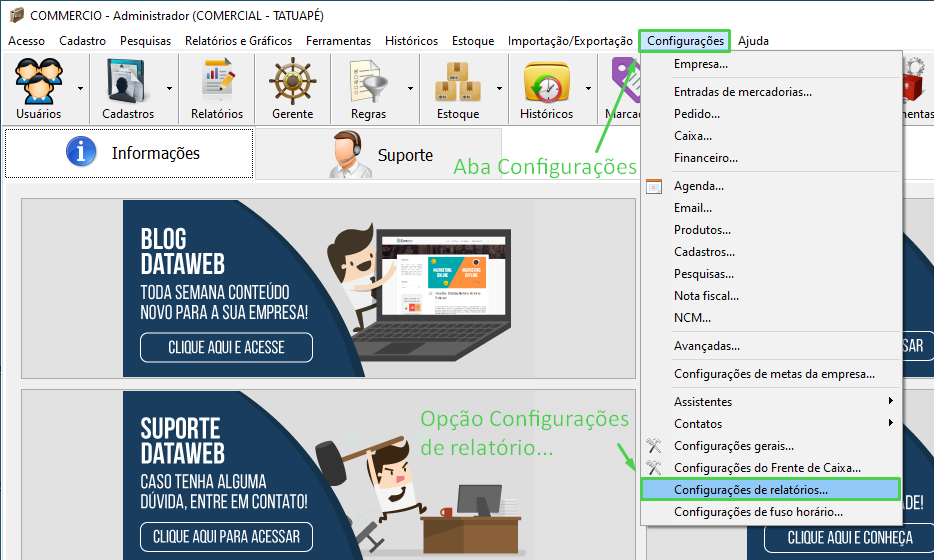Click tools icon beside Configurações gerais
The width and height of the screenshot is (934, 560).
click(x=653, y=446)
